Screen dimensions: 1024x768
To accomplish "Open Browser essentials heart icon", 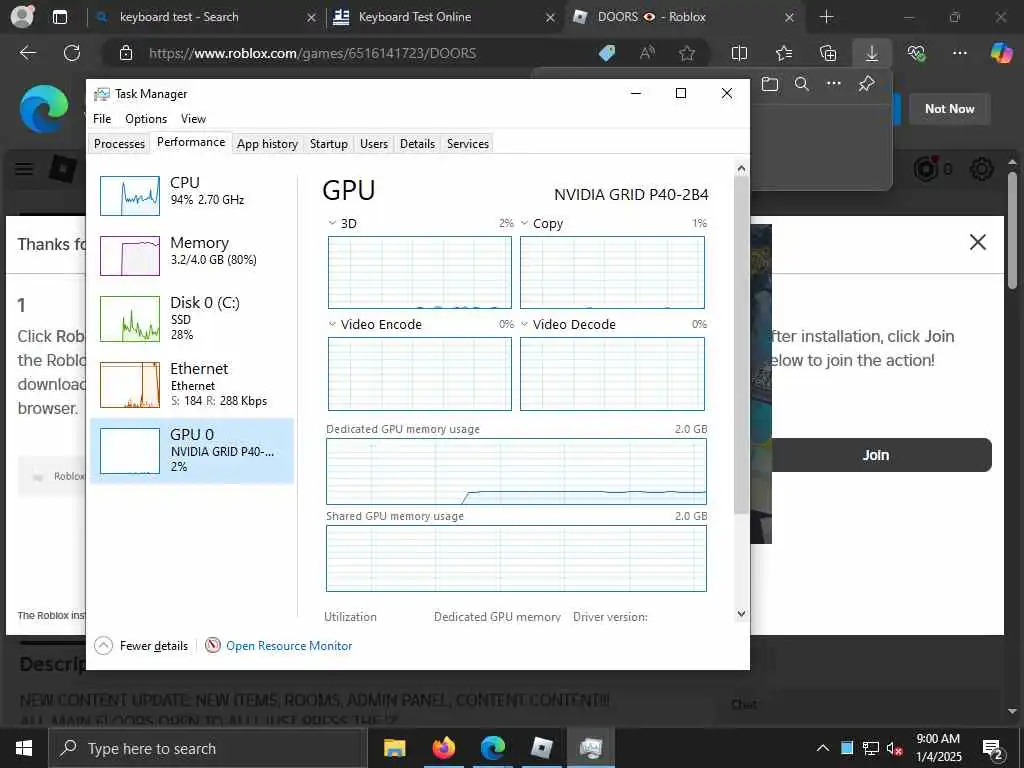I will point(916,53).
